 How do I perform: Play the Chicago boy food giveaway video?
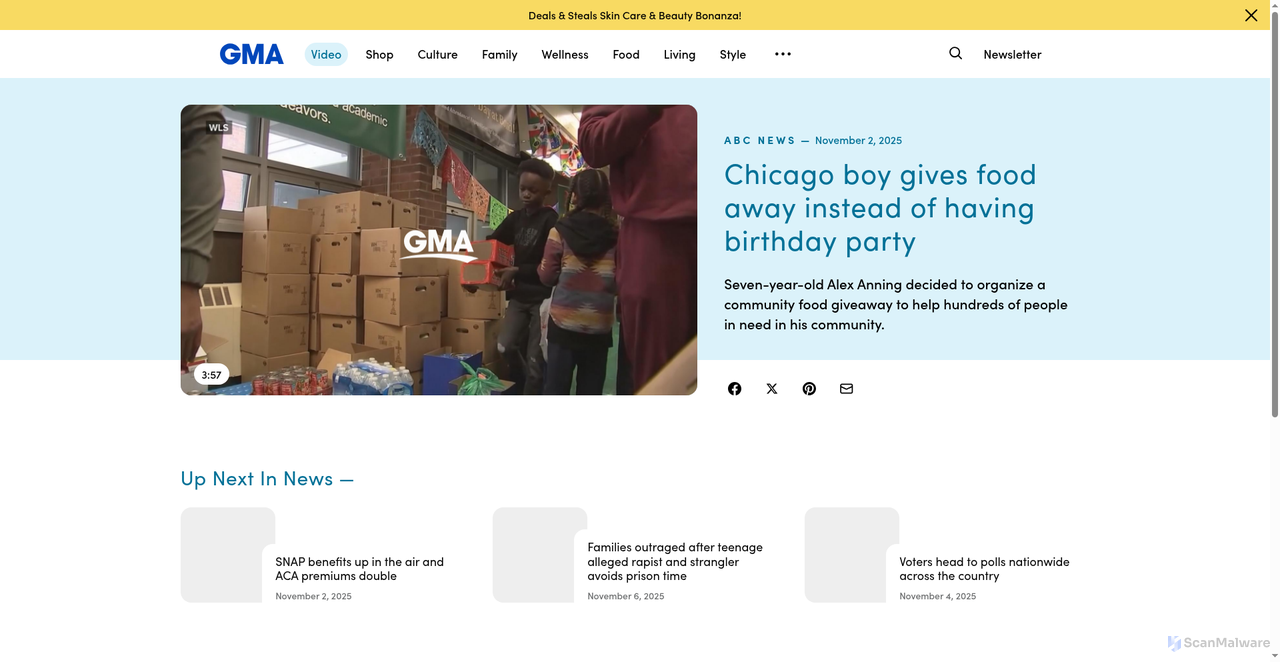tap(438, 250)
